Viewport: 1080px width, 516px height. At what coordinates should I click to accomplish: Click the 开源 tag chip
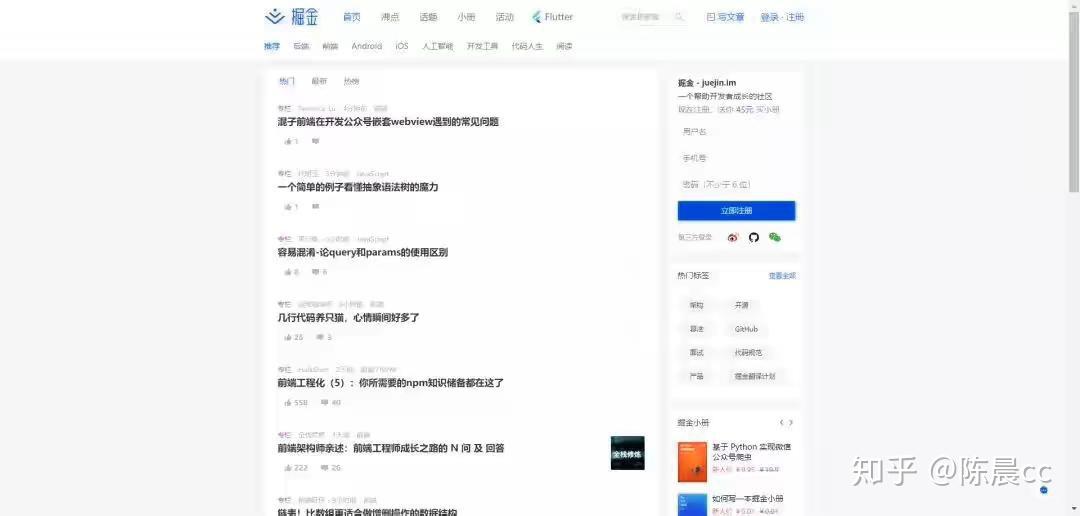741,305
